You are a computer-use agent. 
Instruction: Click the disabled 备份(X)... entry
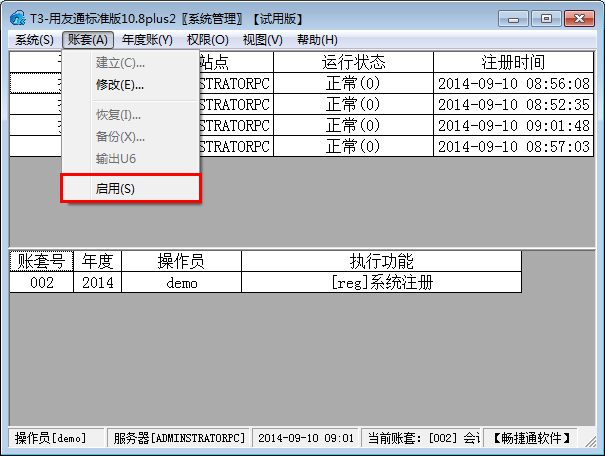pos(131,136)
